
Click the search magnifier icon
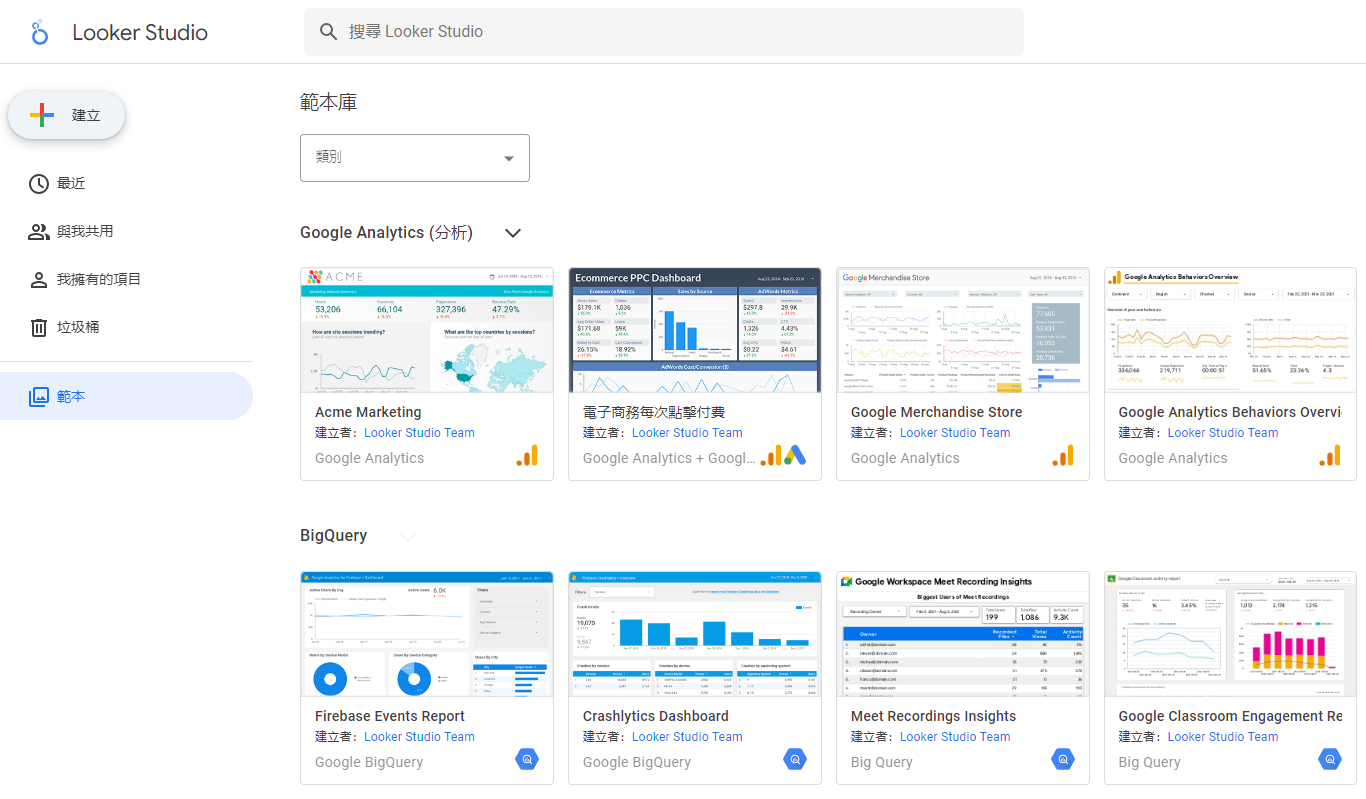click(x=328, y=32)
